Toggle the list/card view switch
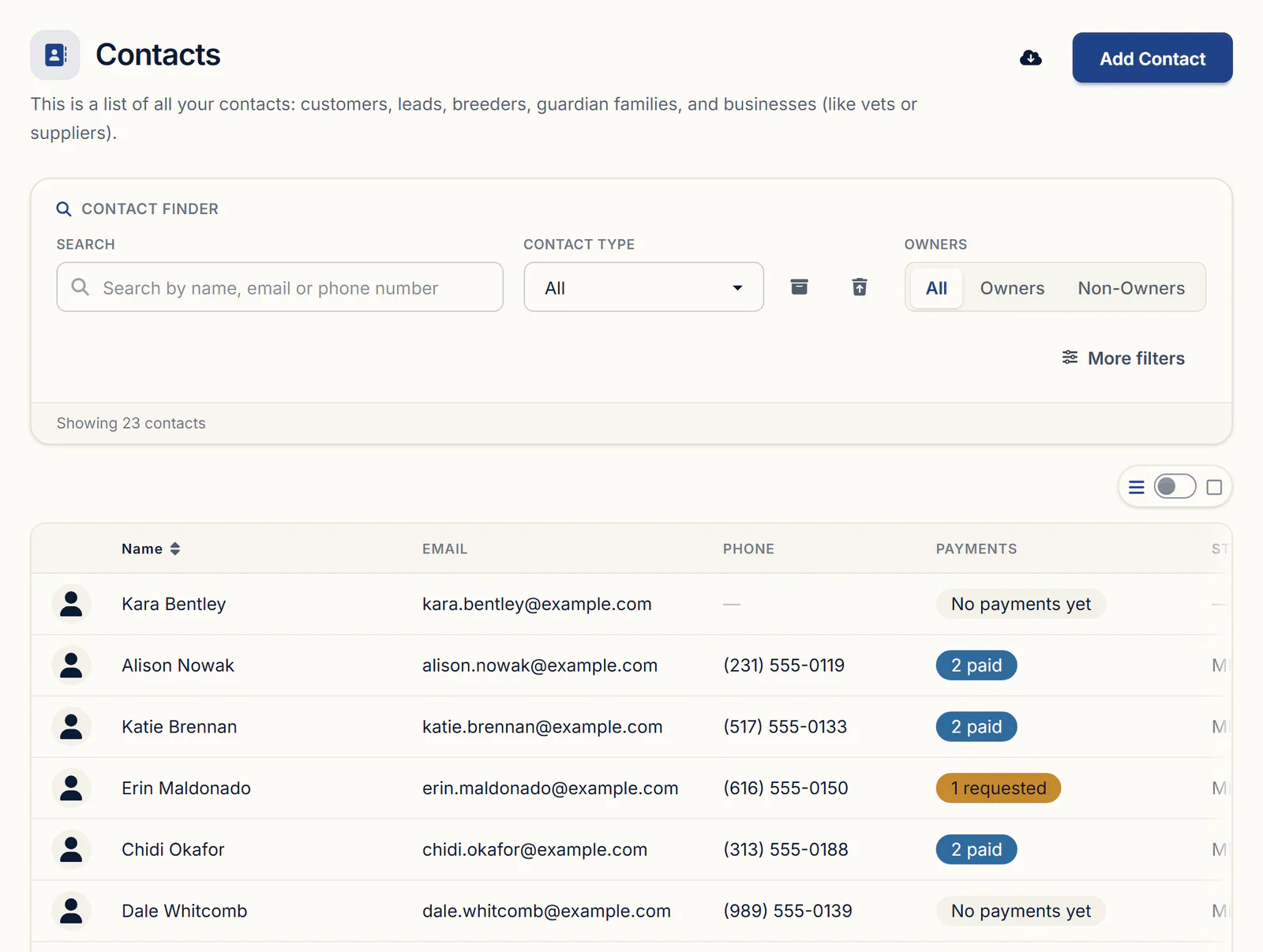 click(1175, 486)
